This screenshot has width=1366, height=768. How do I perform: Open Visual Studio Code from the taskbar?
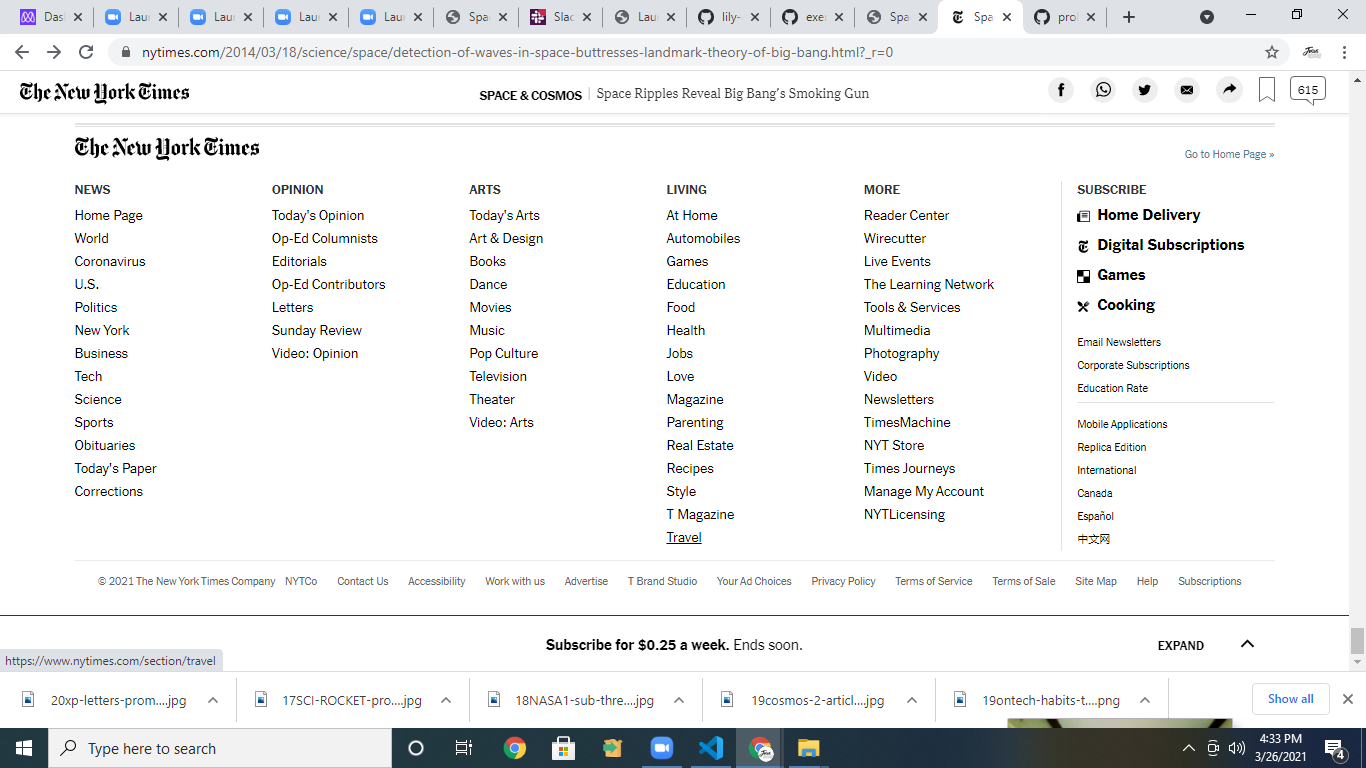(x=711, y=747)
